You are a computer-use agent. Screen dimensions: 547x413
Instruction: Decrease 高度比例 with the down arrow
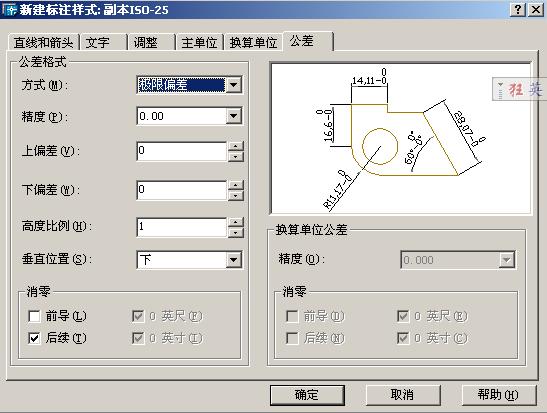coord(236,232)
